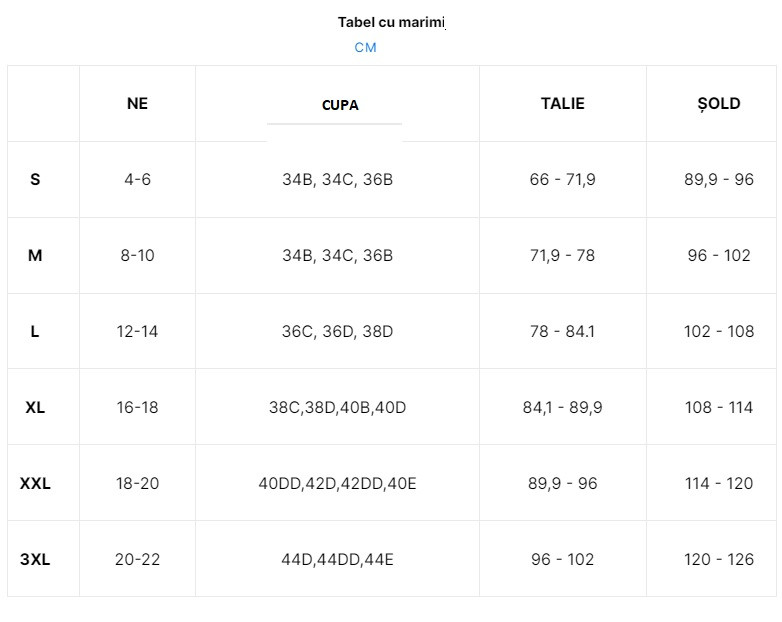This screenshot has width=782, height=622.
Task: Click the ȘOLD column header
Action: coord(719,103)
